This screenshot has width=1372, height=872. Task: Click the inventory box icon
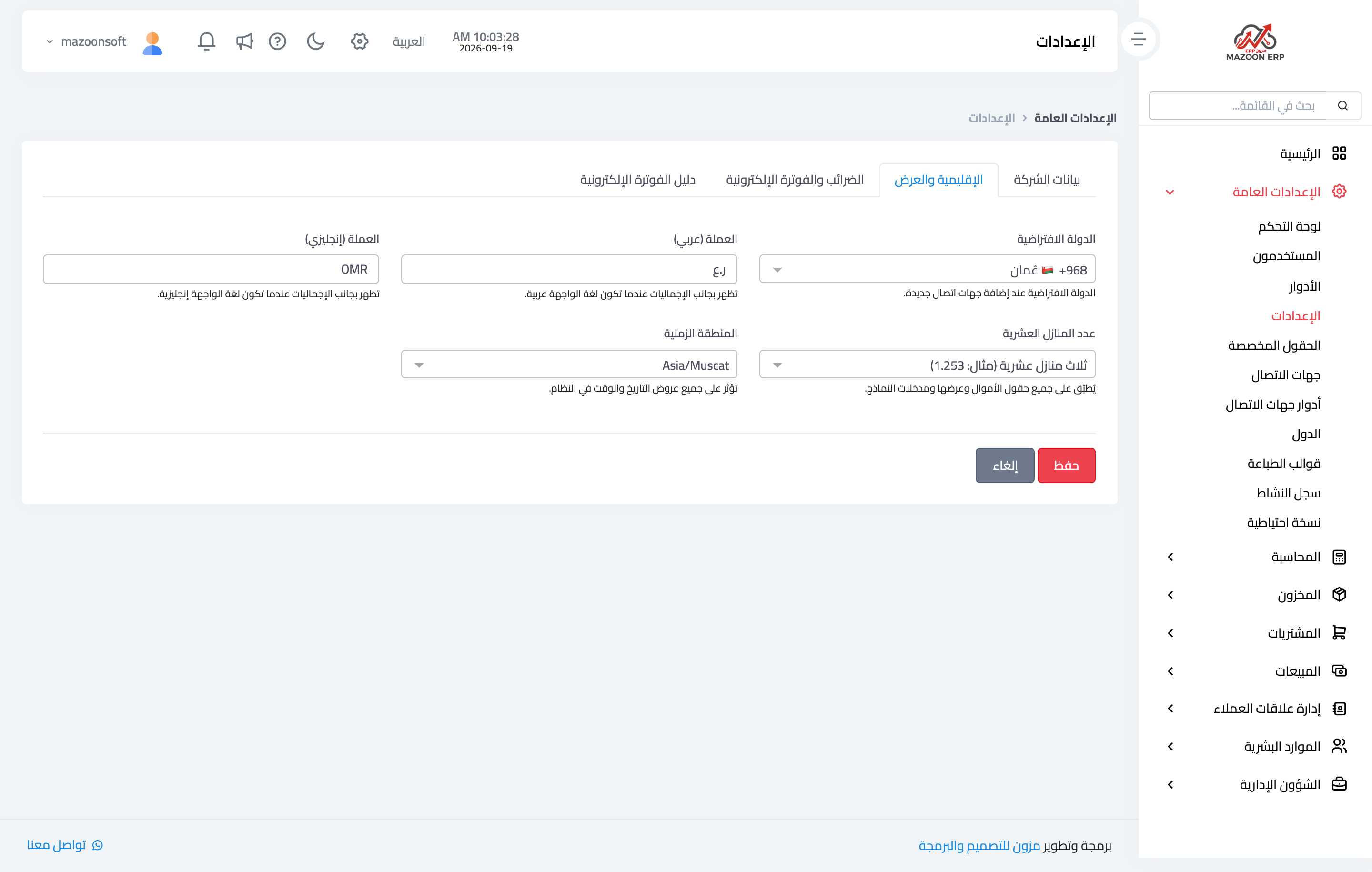pos(1339,595)
